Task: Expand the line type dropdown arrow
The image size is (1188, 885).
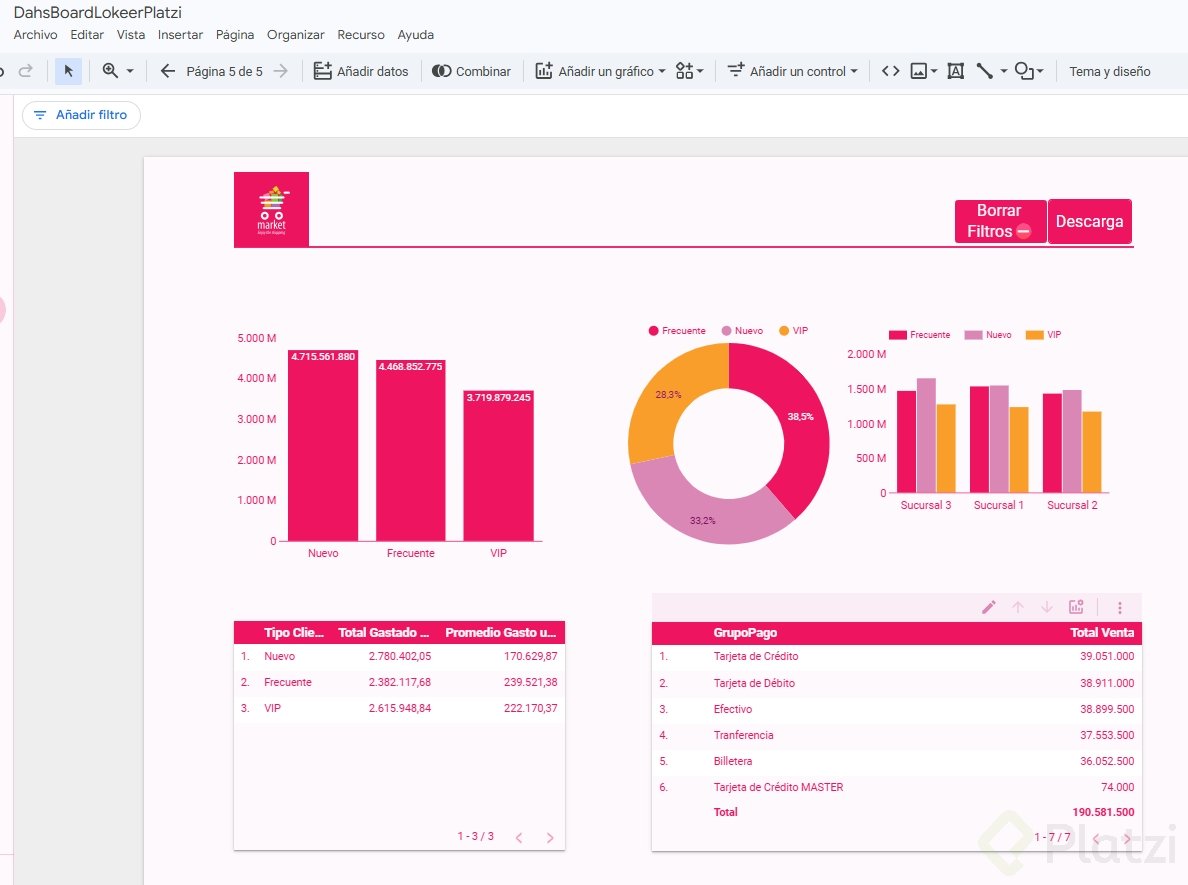Action: pyautogui.click(x=1004, y=71)
